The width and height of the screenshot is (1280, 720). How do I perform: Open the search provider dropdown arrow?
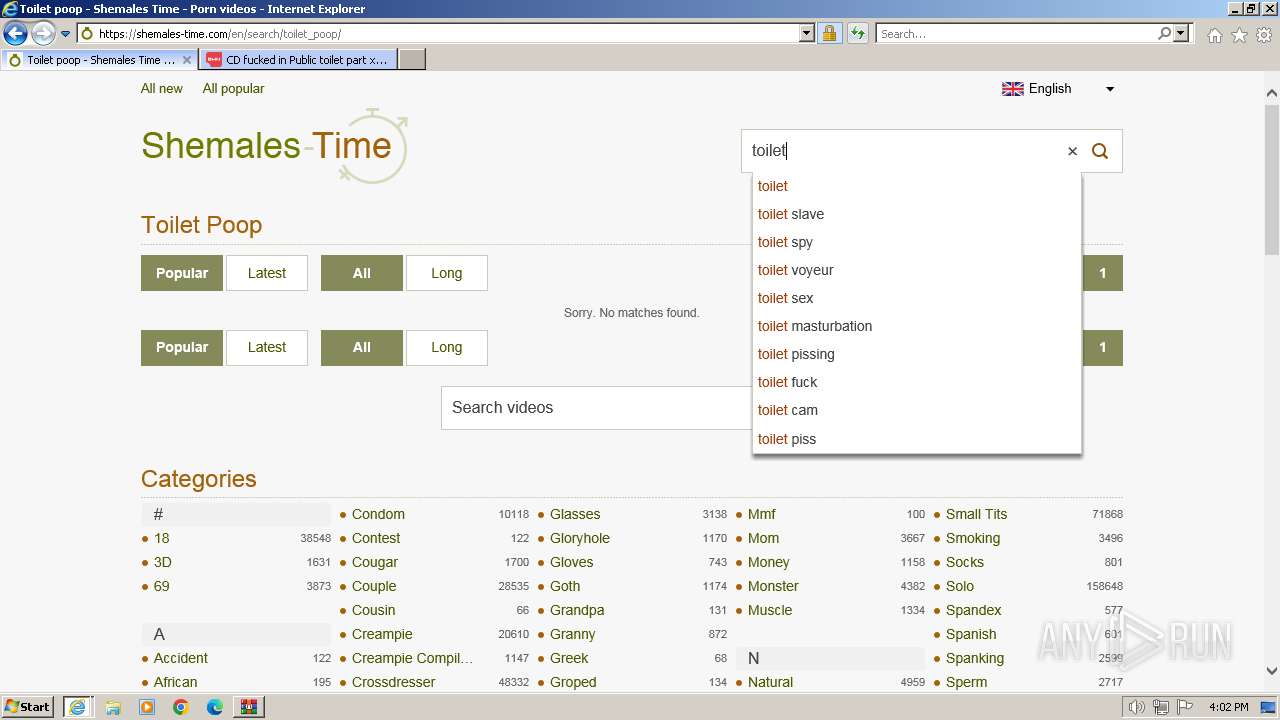tap(1182, 33)
